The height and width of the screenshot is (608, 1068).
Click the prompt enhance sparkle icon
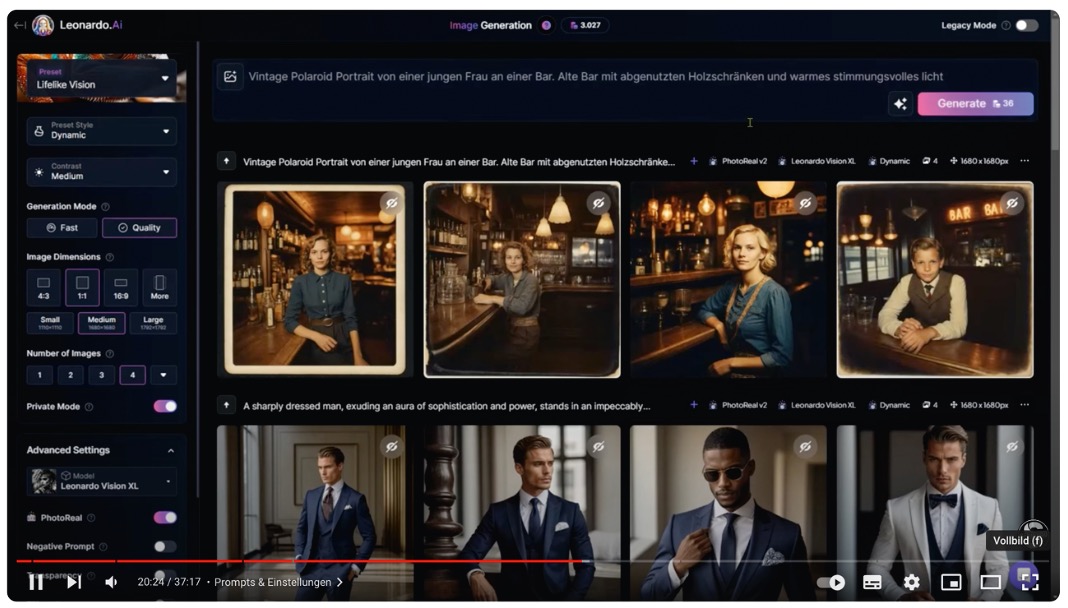pos(900,103)
